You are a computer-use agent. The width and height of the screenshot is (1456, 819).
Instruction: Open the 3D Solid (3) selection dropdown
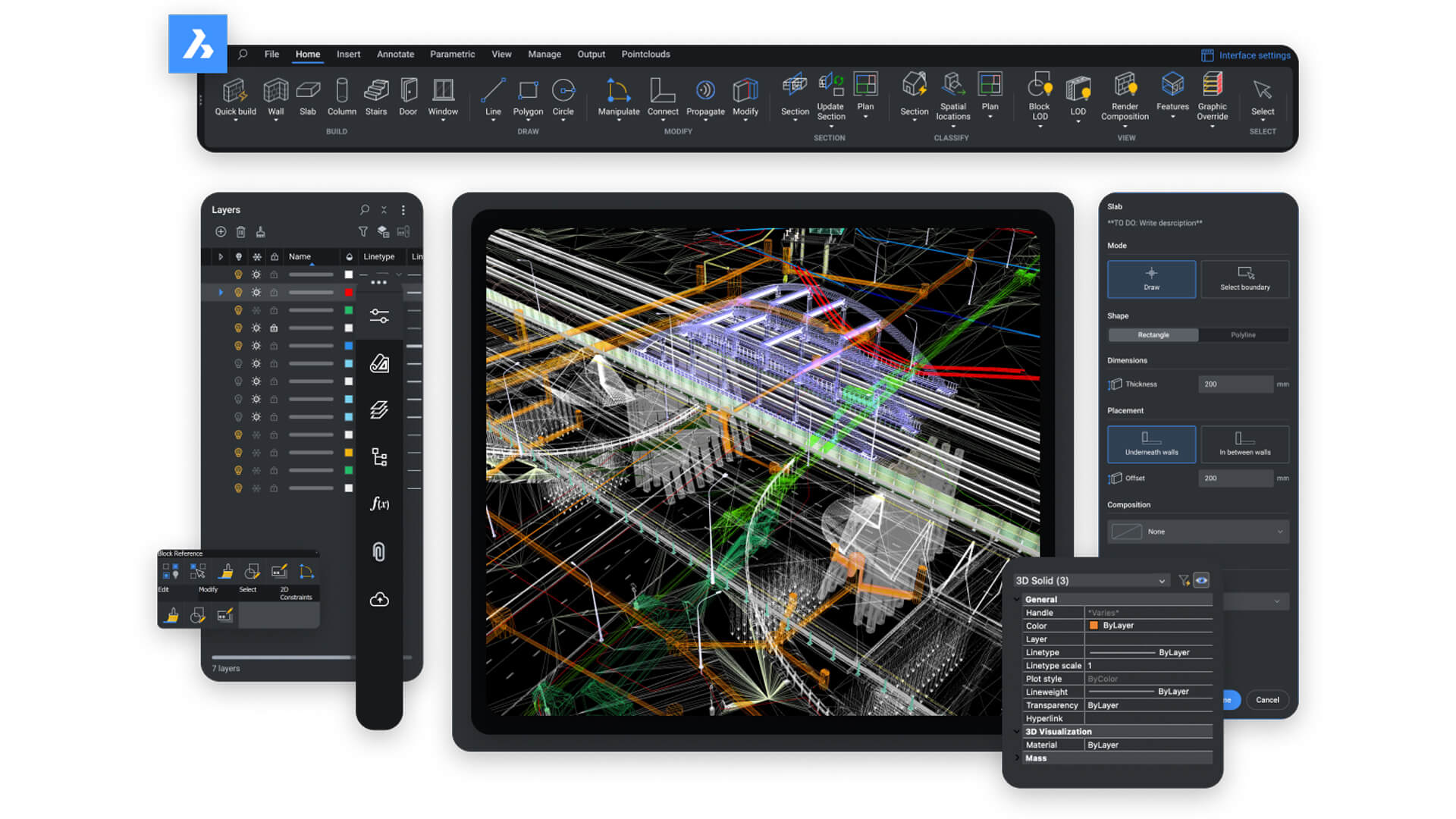[x=1090, y=581]
